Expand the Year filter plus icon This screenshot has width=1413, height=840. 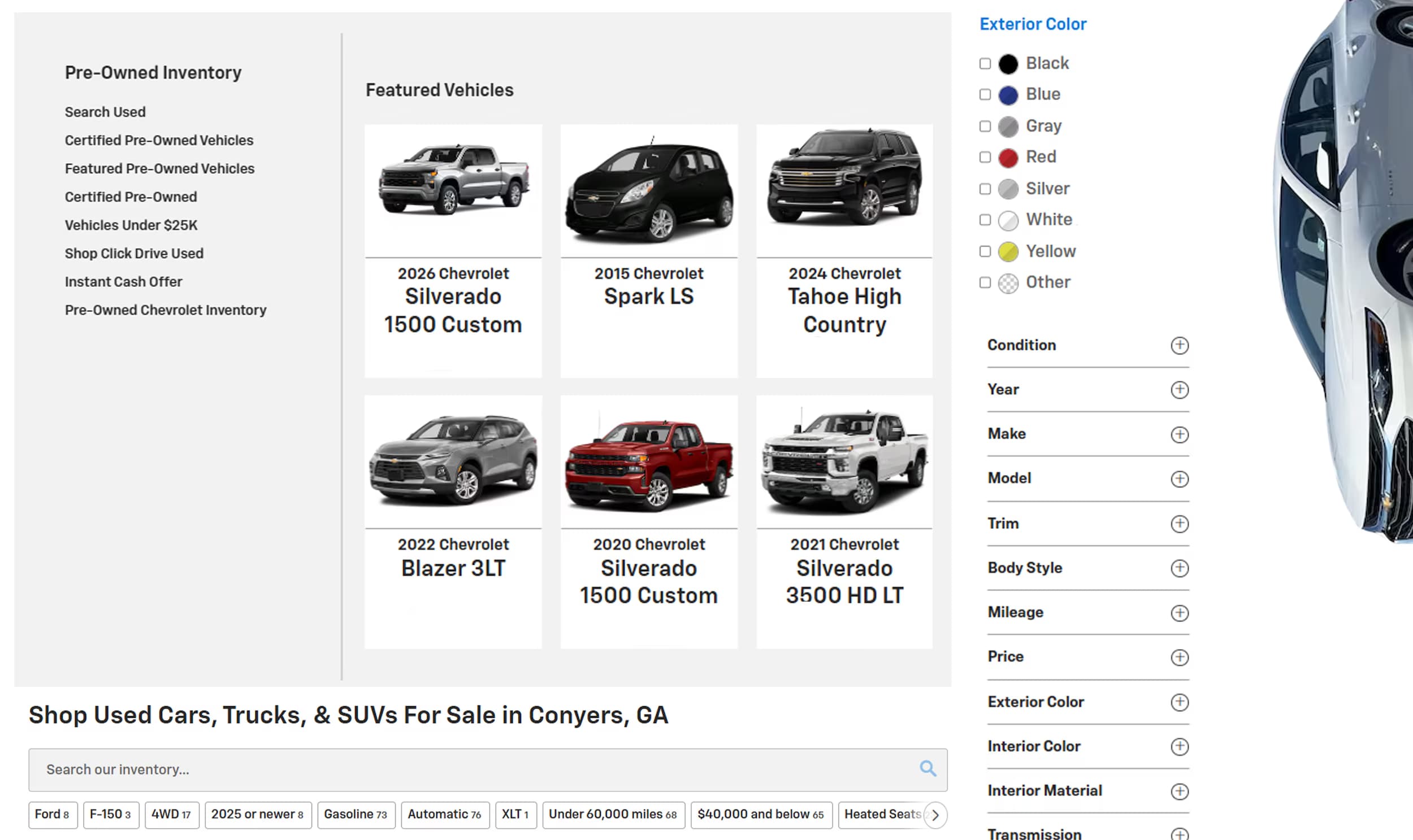coord(1179,389)
